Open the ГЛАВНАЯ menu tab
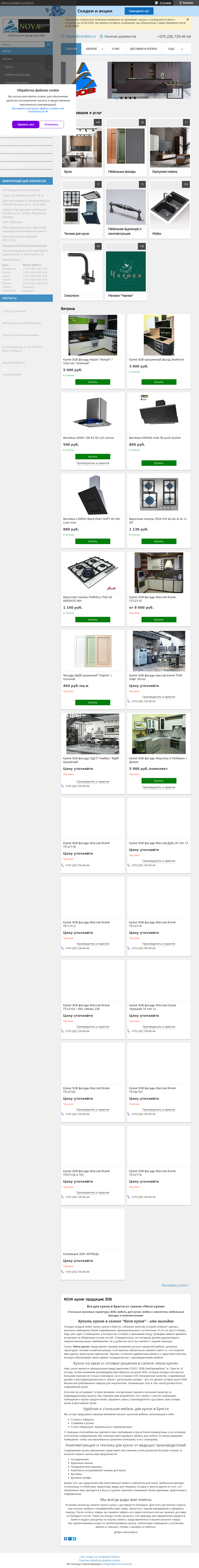This screenshot has width=199, height=1568. pyautogui.click(x=71, y=49)
